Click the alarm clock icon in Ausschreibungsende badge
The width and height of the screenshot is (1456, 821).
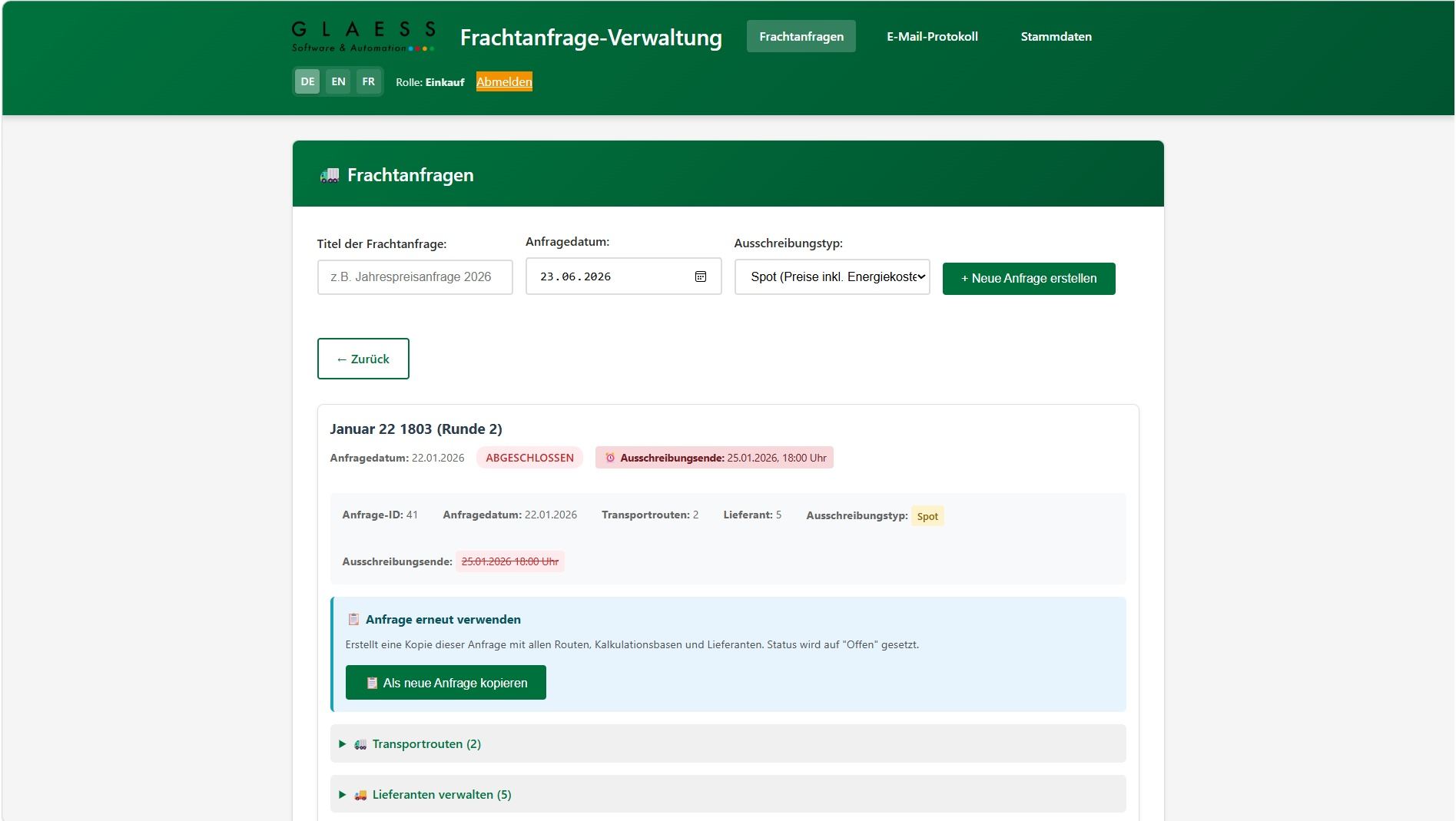pyautogui.click(x=610, y=458)
